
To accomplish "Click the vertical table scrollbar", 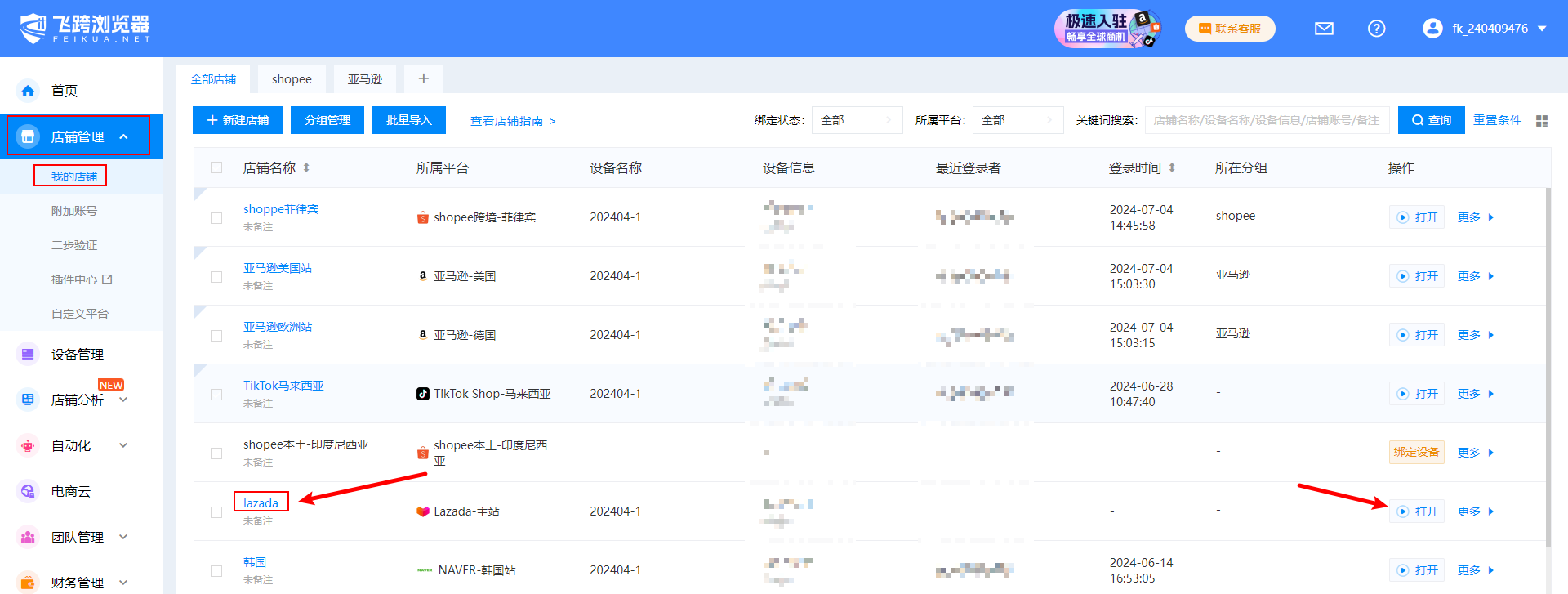I will click(x=1548, y=368).
